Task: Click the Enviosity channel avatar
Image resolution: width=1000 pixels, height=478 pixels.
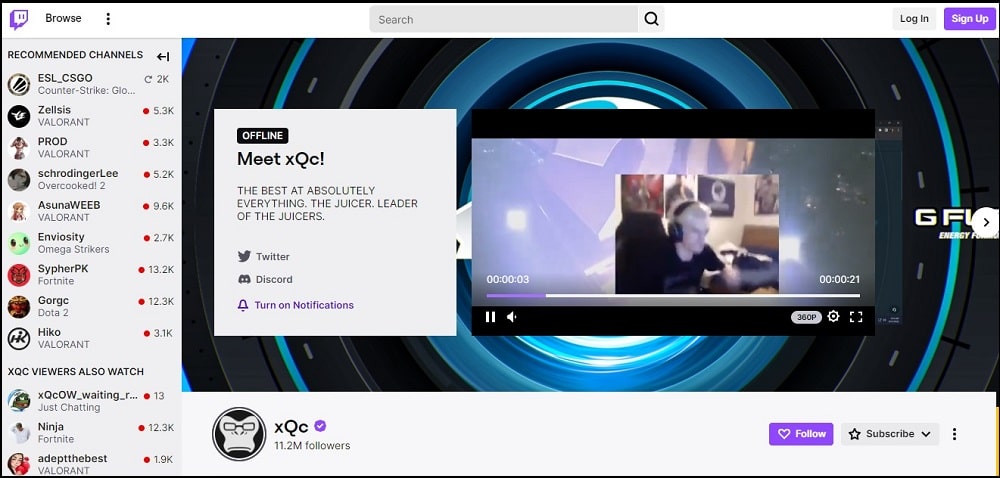Action: (19, 243)
